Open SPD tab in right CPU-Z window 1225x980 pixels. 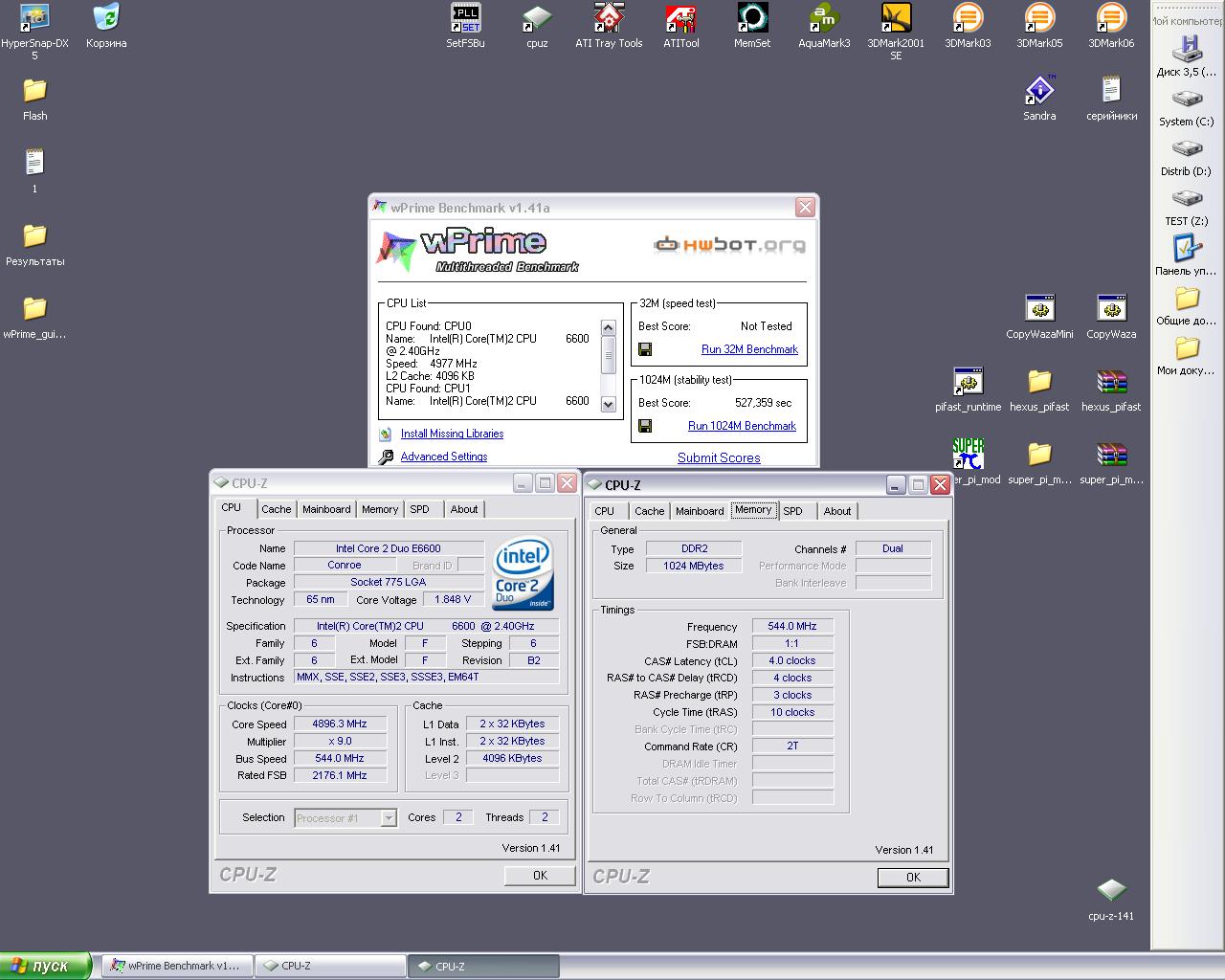[x=793, y=511]
